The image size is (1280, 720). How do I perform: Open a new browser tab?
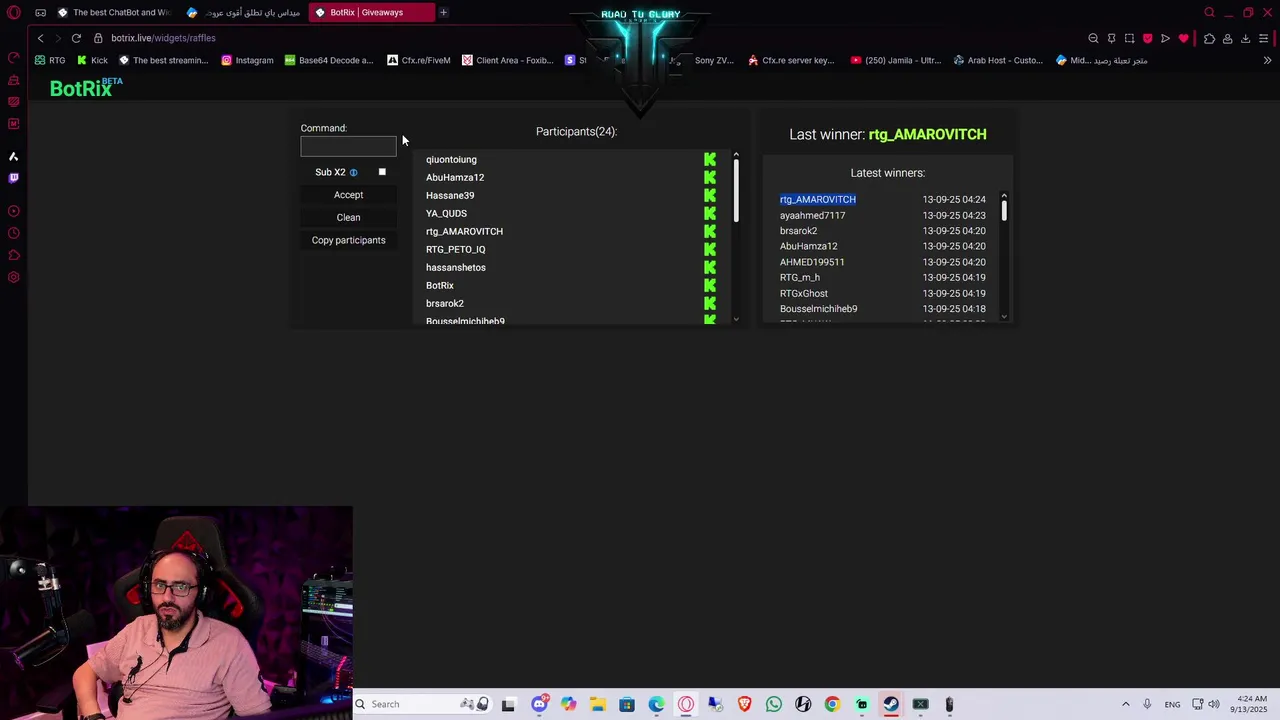(x=443, y=12)
